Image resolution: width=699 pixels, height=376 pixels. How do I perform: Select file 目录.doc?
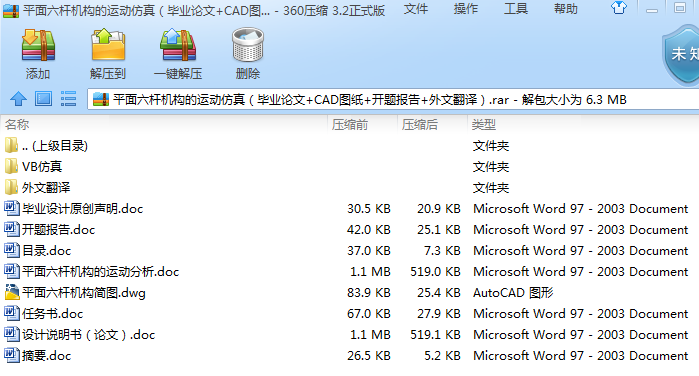pyautogui.click(x=46, y=250)
